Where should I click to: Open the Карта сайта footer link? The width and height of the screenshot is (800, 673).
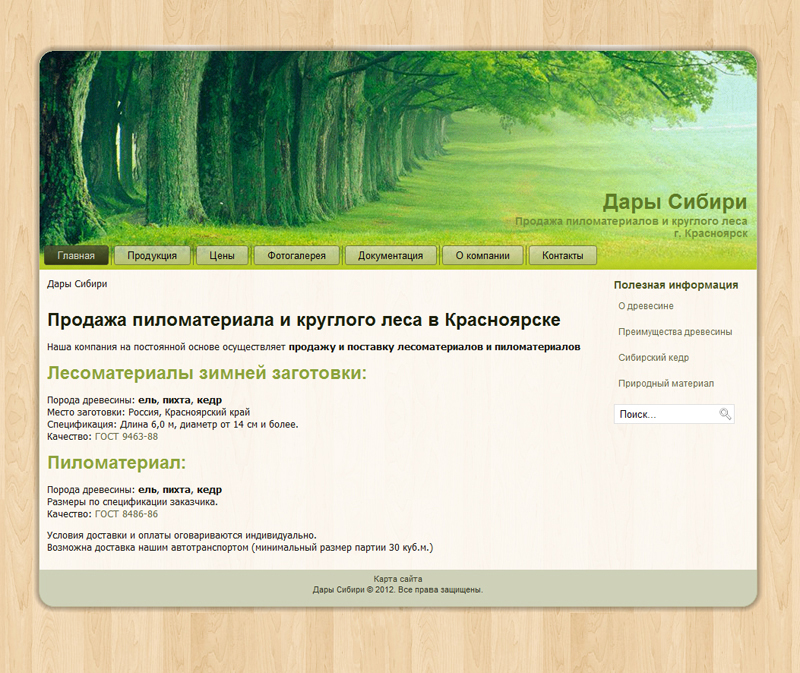click(398, 579)
